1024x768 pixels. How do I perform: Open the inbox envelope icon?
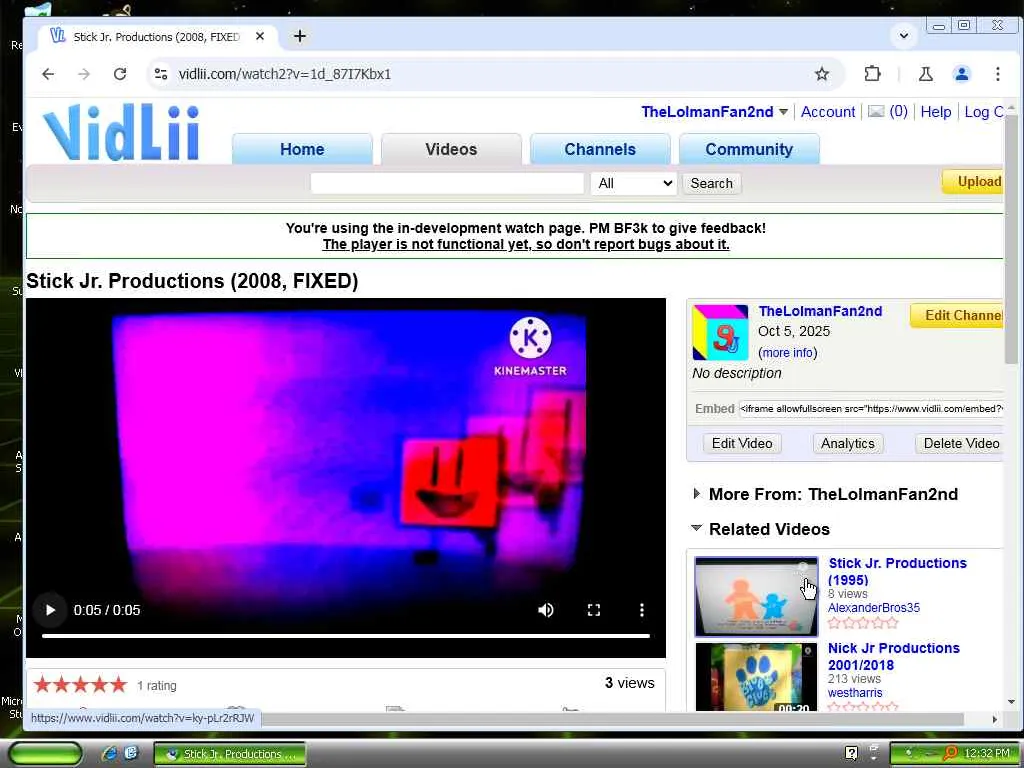coord(876,112)
